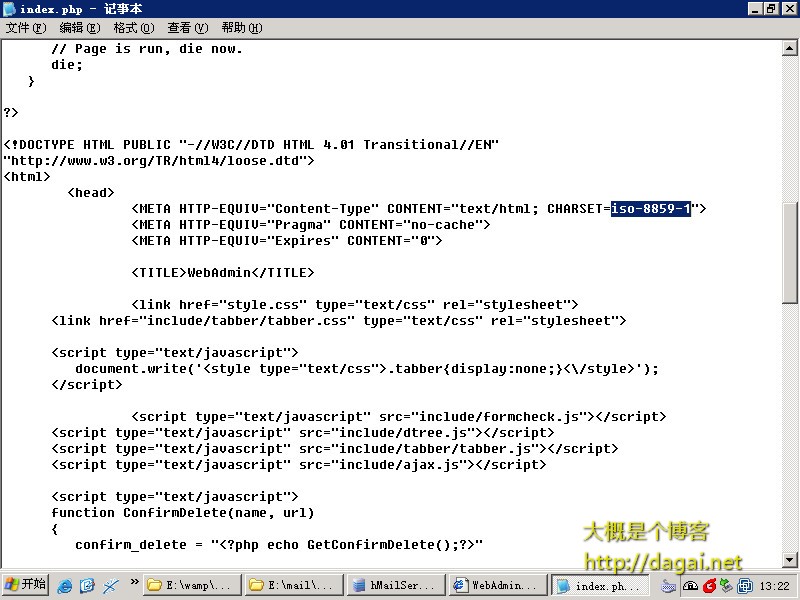The image size is (800, 600).
Task: Click 'include/ajax.js' in script tag
Action: (398, 464)
